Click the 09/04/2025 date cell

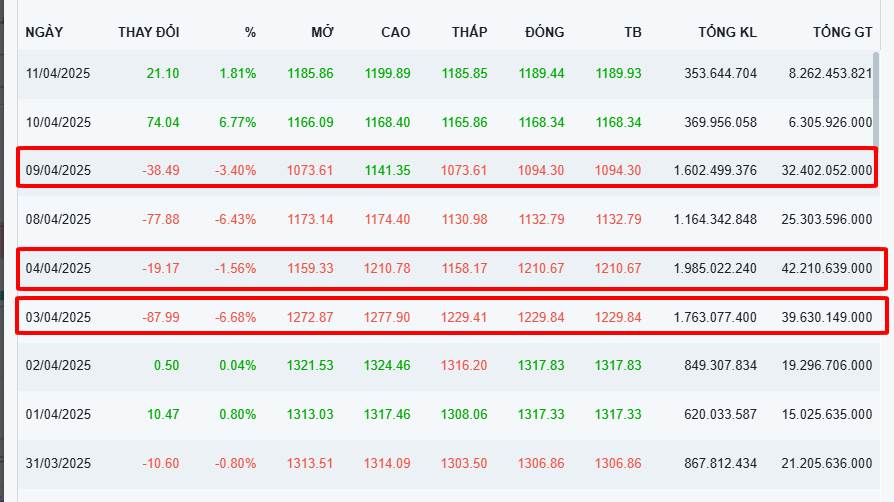[x=58, y=170]
